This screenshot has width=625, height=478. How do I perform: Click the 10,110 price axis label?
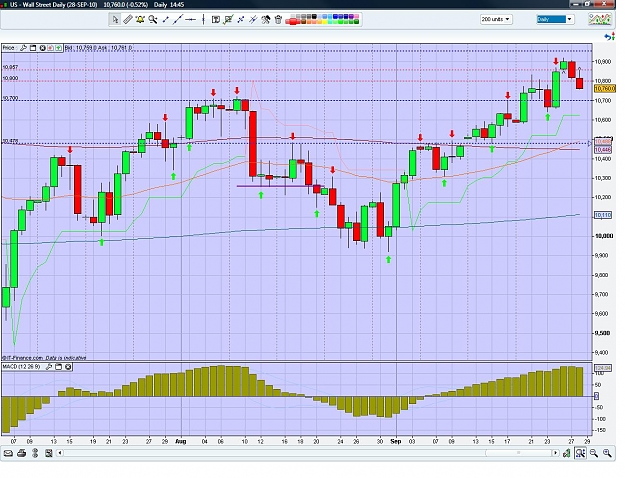click(x=602, y=215)
